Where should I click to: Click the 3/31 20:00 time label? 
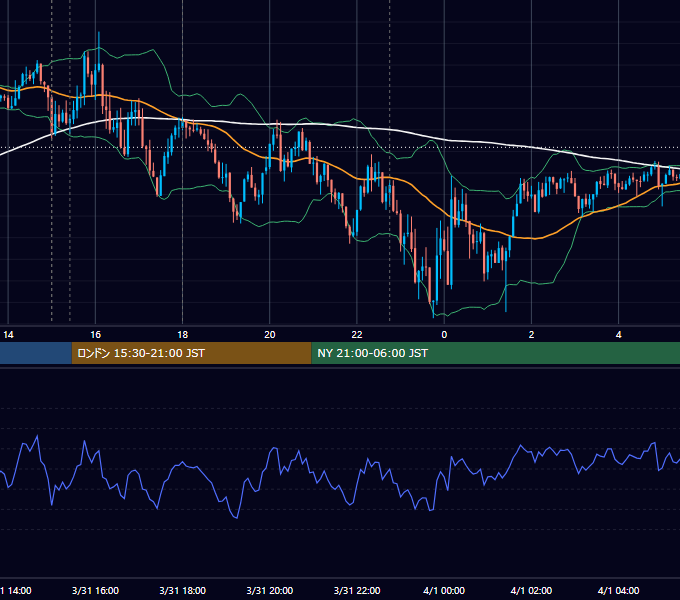[270, 590]
